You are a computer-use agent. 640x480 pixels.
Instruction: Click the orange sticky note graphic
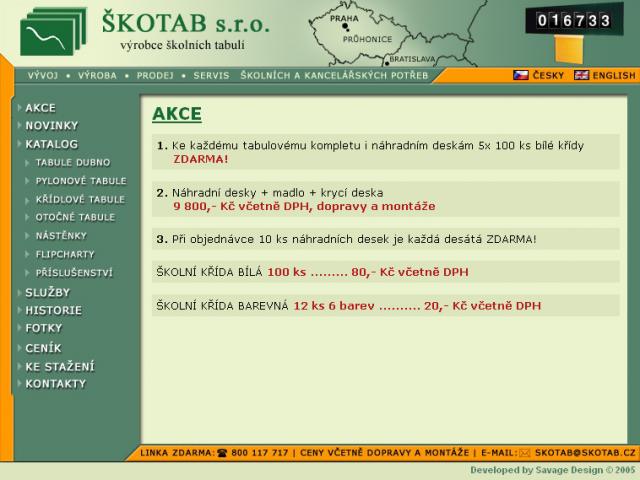click(x=569, y=50)
